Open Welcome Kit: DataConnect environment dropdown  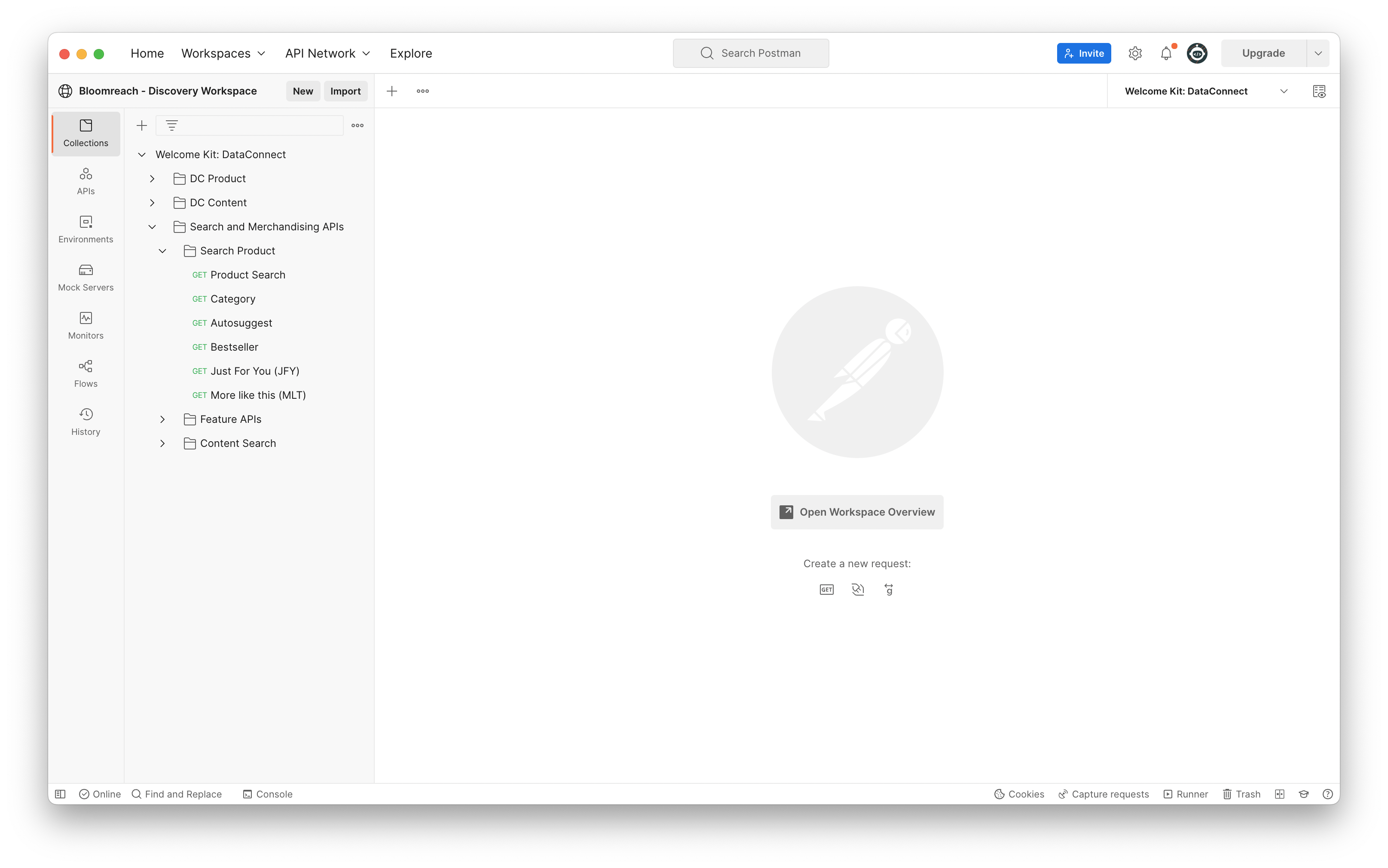point(1284,91)
